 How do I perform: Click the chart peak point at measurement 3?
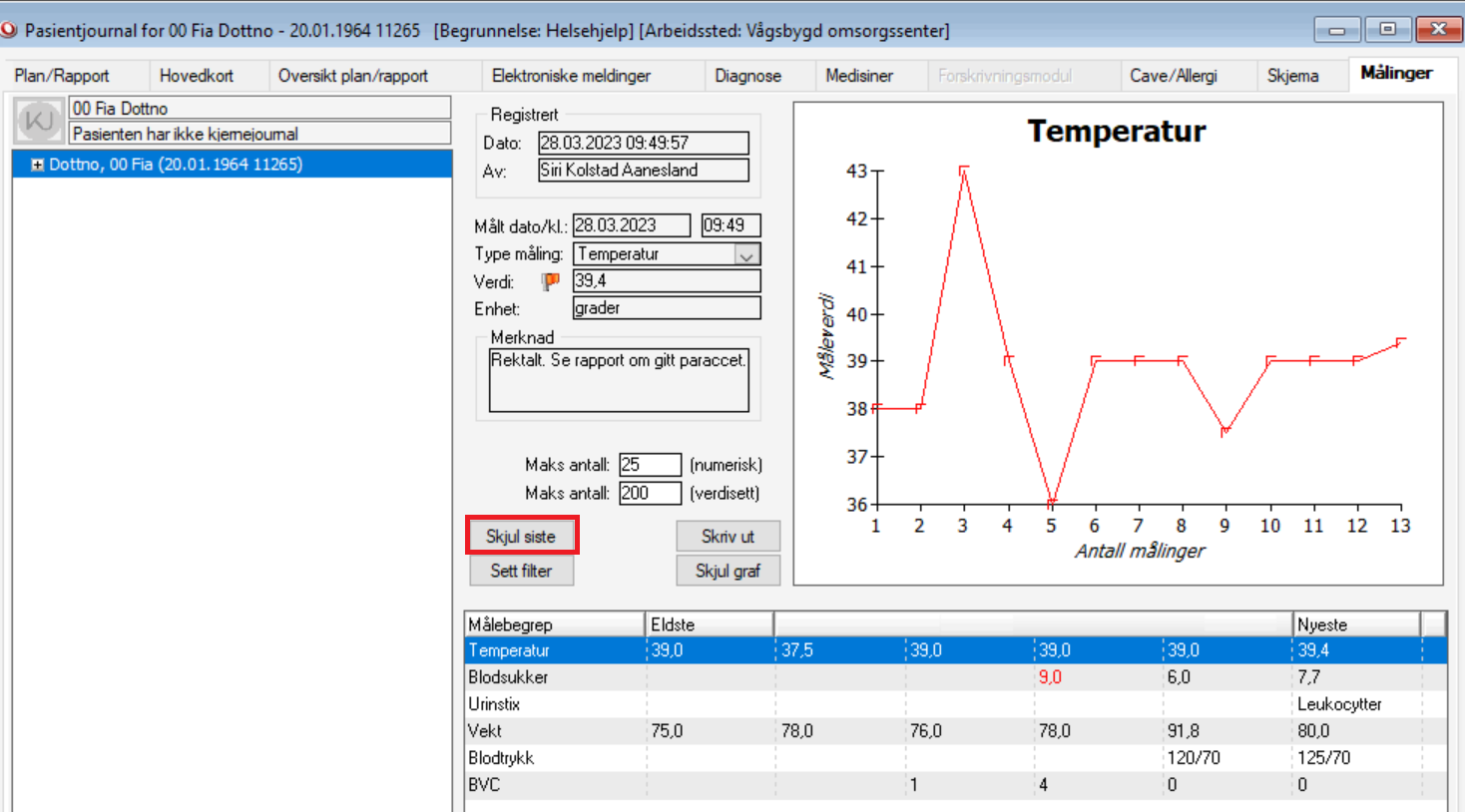click(x=963, y=170)
